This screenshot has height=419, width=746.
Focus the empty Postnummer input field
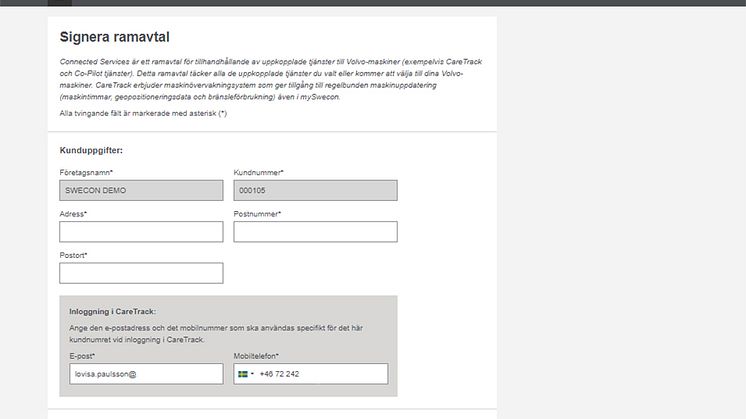tap(315, 232)
